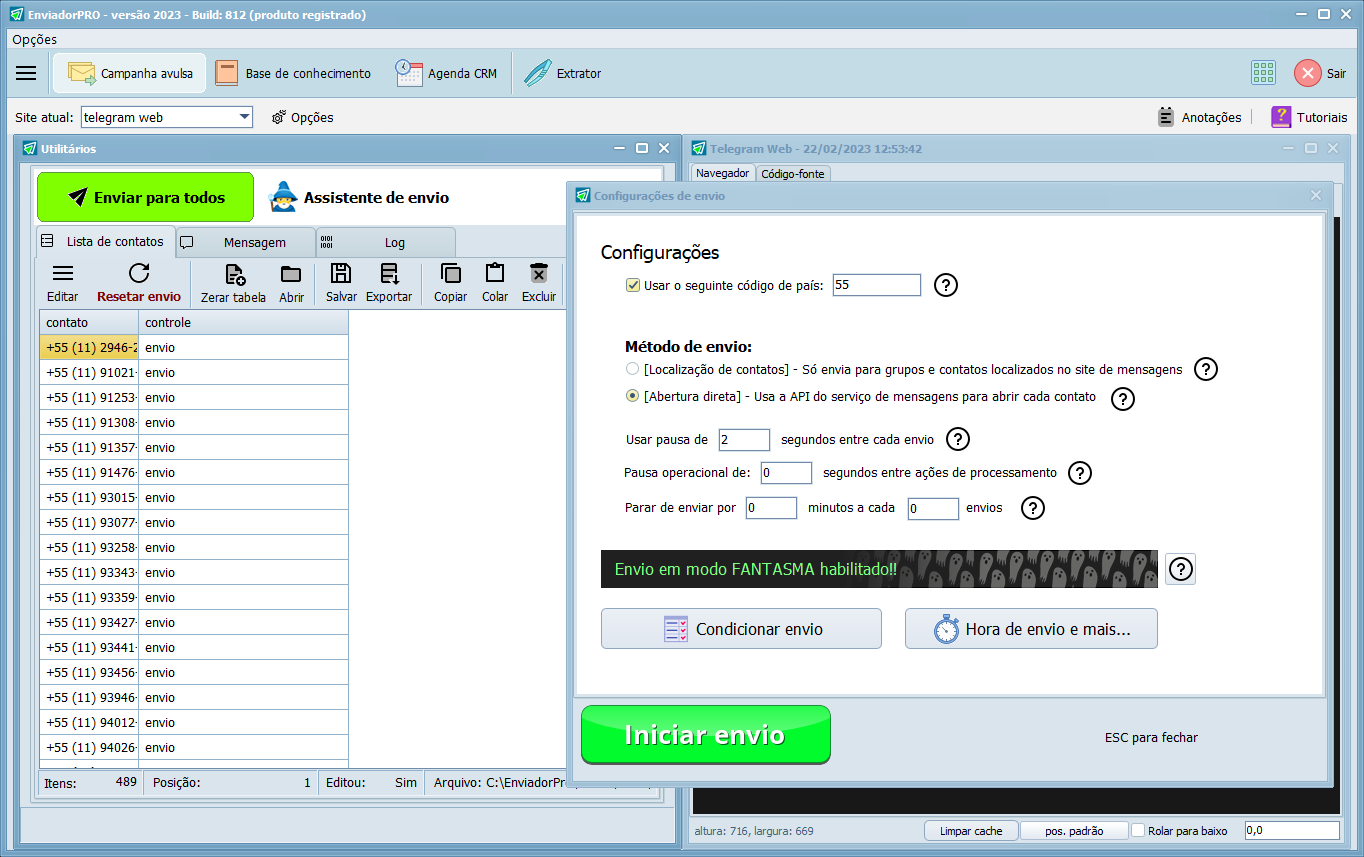The width and height of the screenshot is (1364, 857).
Task: Open help for Pausa operacional
Action: [1080, 473]
